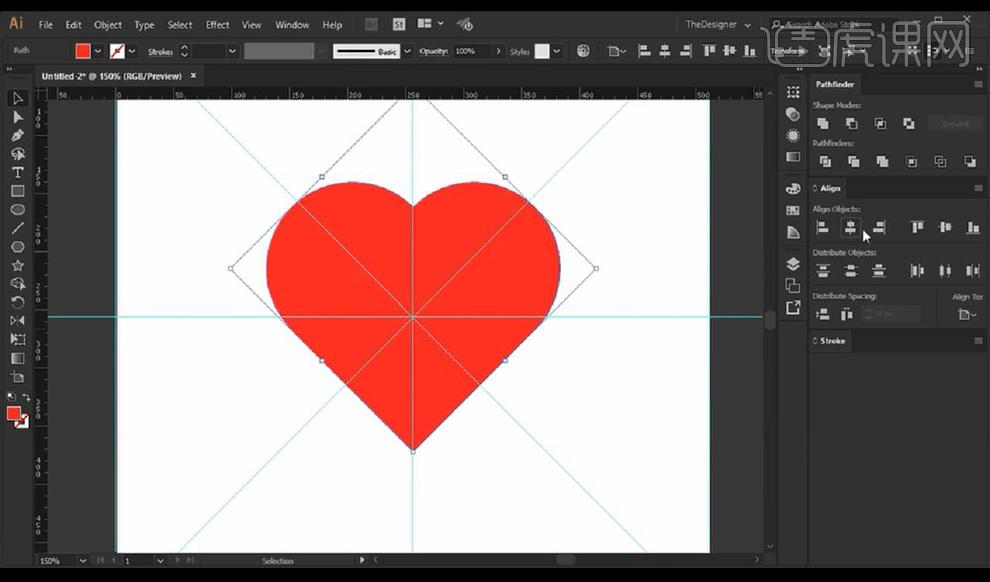Switch to the Pathfinder panel tab
The height and width of the screenshot is (582, 990).
click(x=835, y=85)
